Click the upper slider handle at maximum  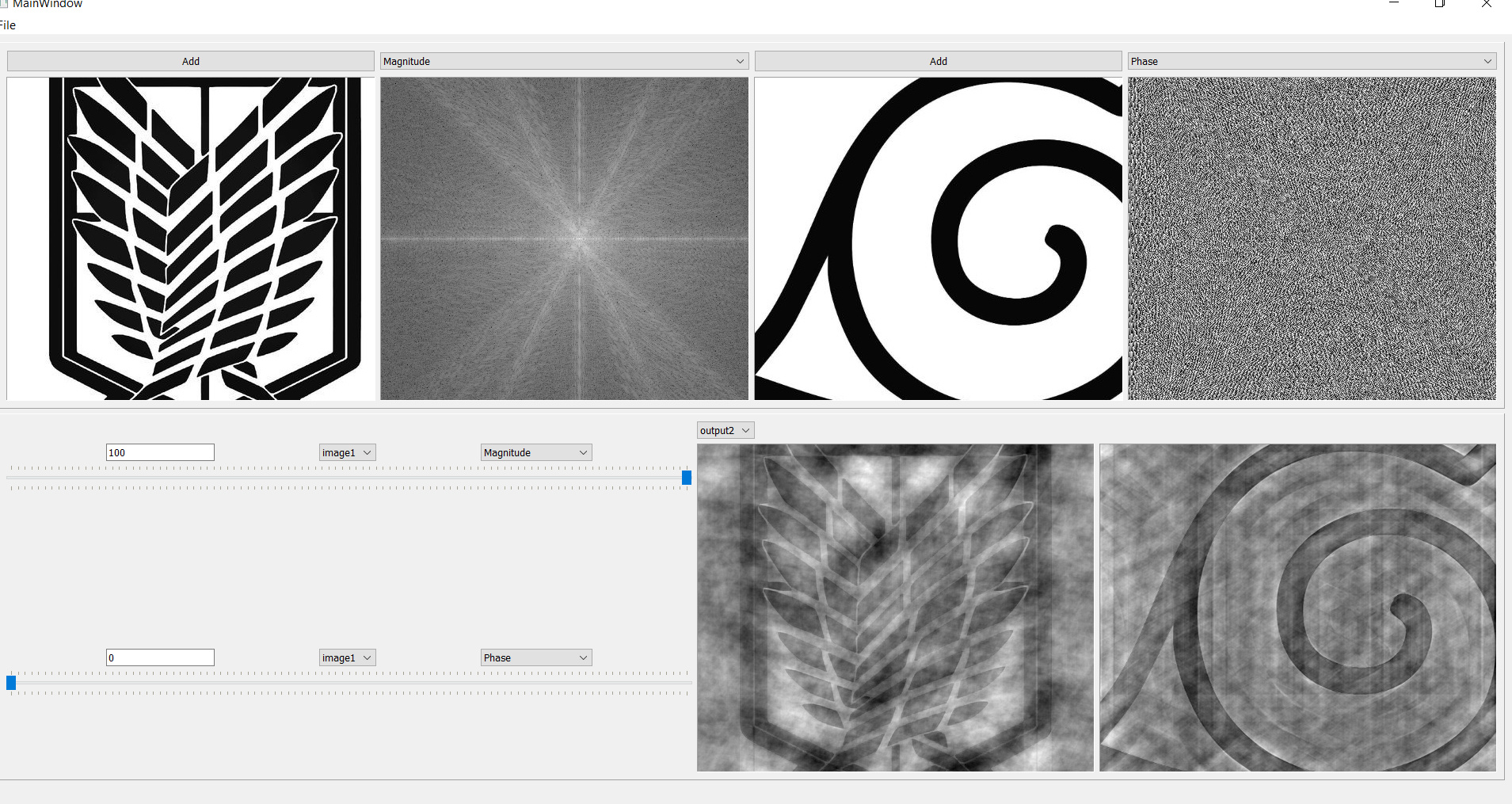coord(687,478)
